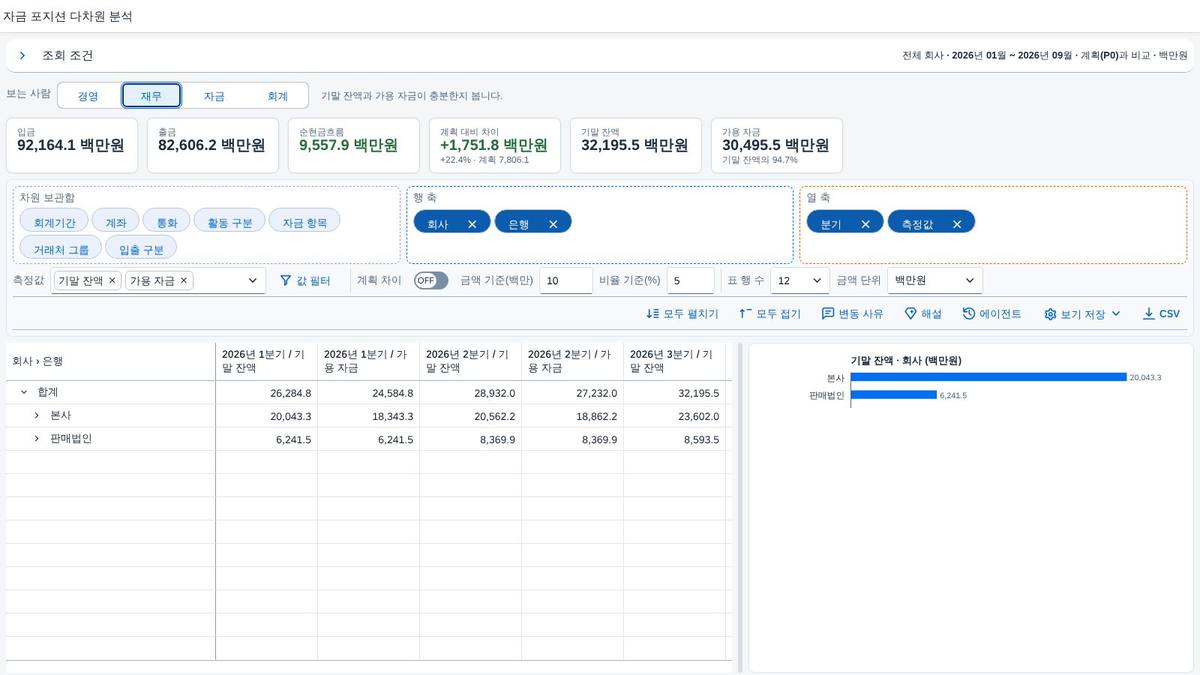Open the 표 행 수 dropdown
Image resolution: width=1200 pixels, height=675 pixels.
800,281
